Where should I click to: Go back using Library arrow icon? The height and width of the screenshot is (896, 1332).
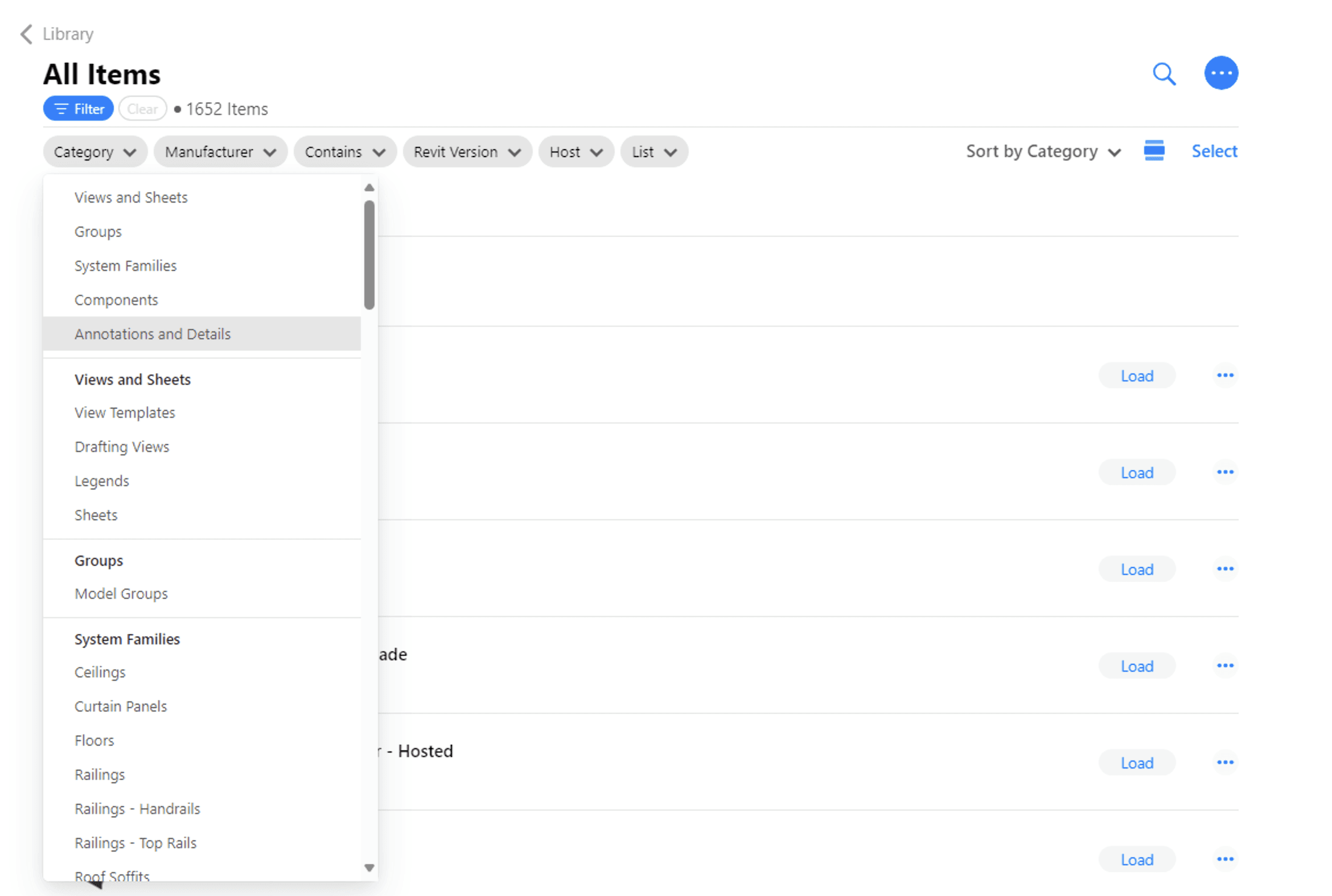coord(26,34)
